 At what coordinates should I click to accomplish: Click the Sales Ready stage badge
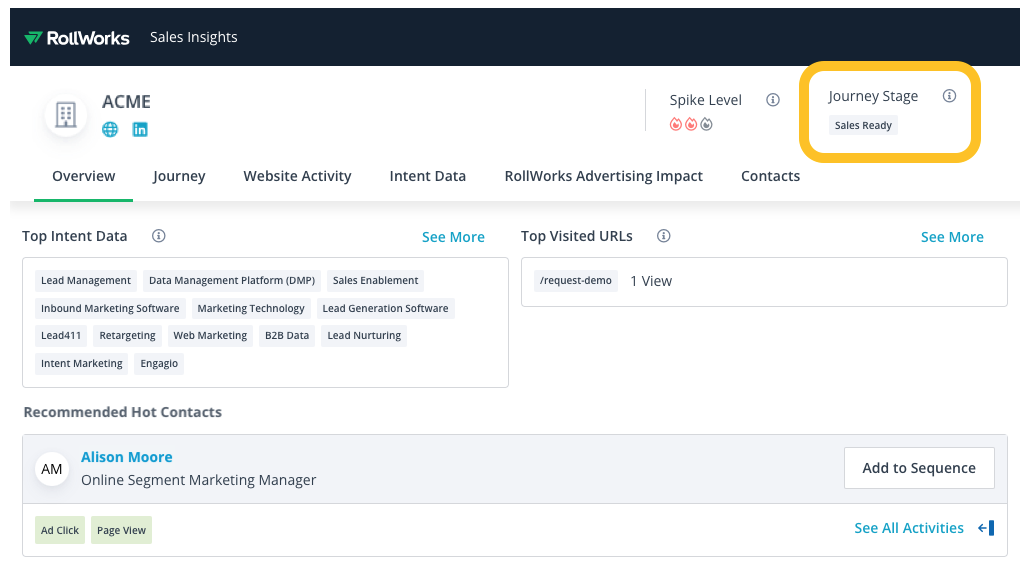pos(863,126)
